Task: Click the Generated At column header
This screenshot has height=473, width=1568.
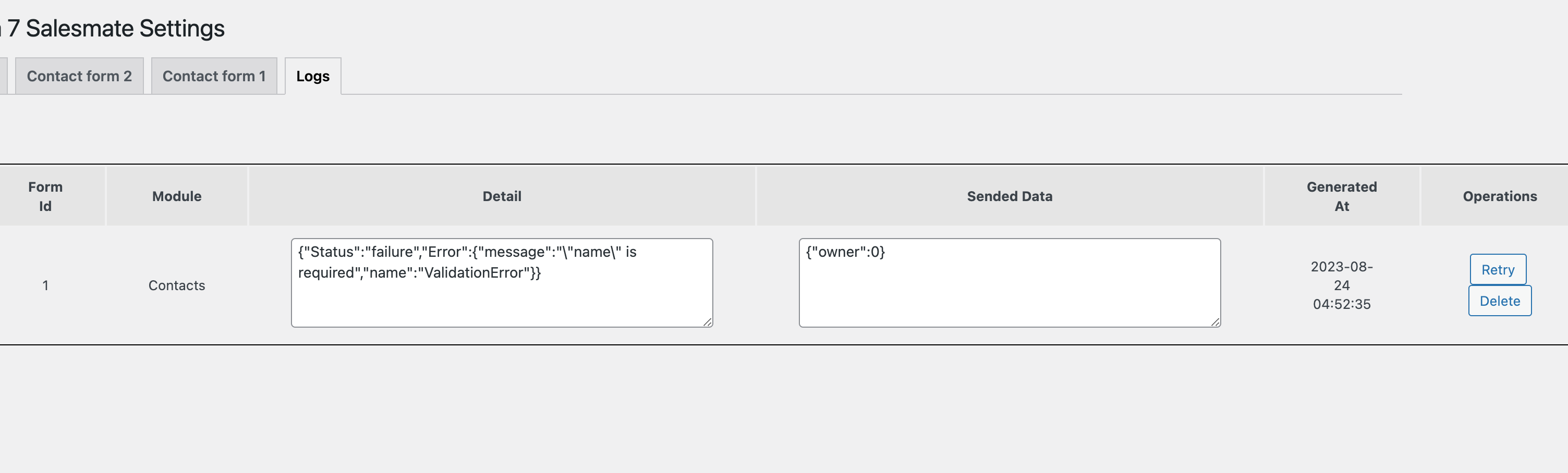Action: [x=1342, y=196]
